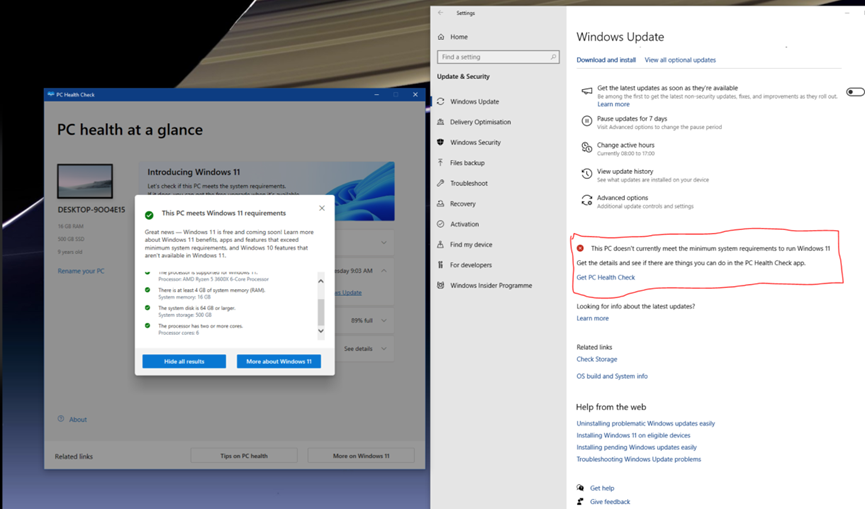The height and width of the screenshot is (509, 865).
Task: Click DESKTOP-9OO4E15 device name
Action: (91, 210)
